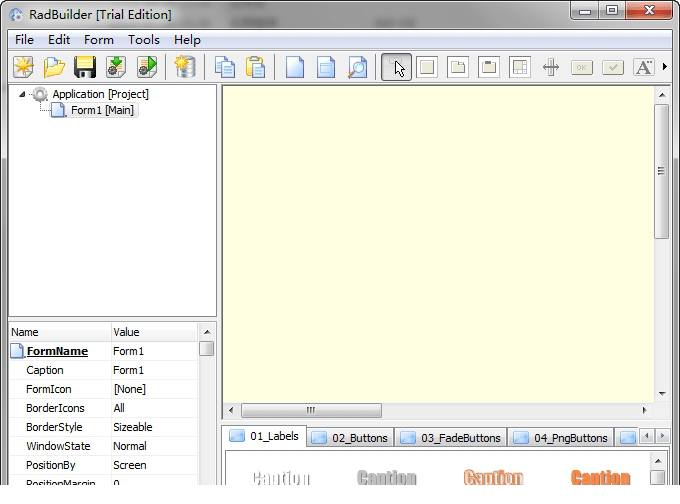This screenshot has width=680, height=504.
Task: Click the Paste clipboard icon
Action: (256, 67)
